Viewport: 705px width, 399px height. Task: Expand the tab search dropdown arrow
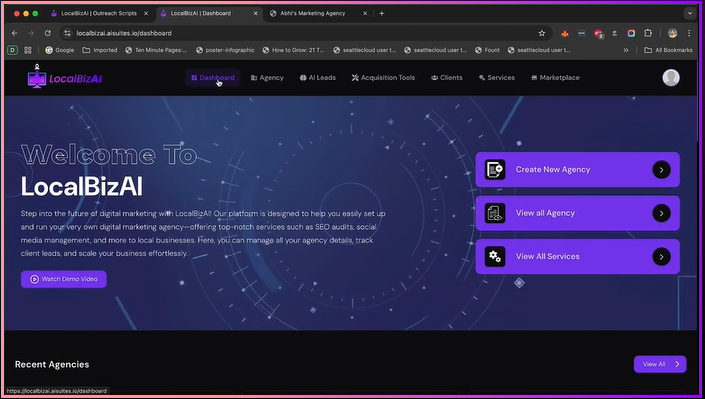[x=690, y=13]
